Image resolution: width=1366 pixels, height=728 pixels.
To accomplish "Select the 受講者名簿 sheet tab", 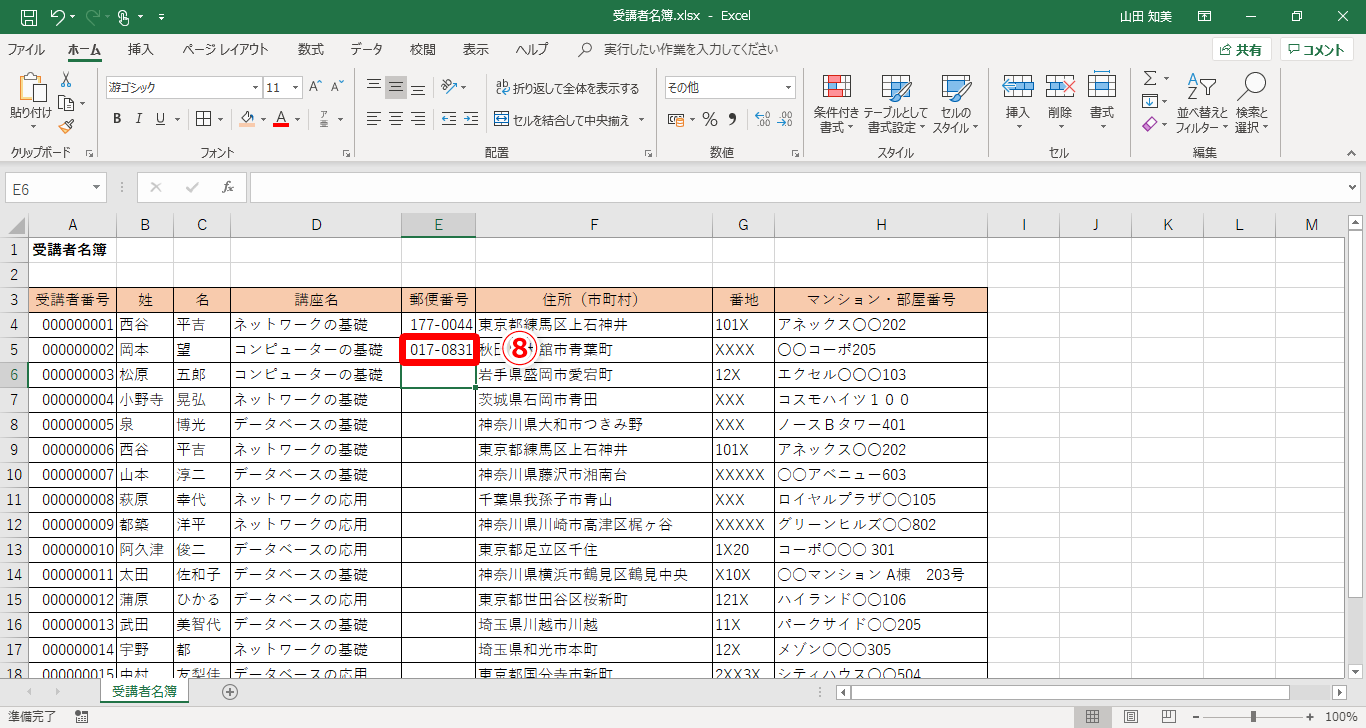I will tap(144, 691).
